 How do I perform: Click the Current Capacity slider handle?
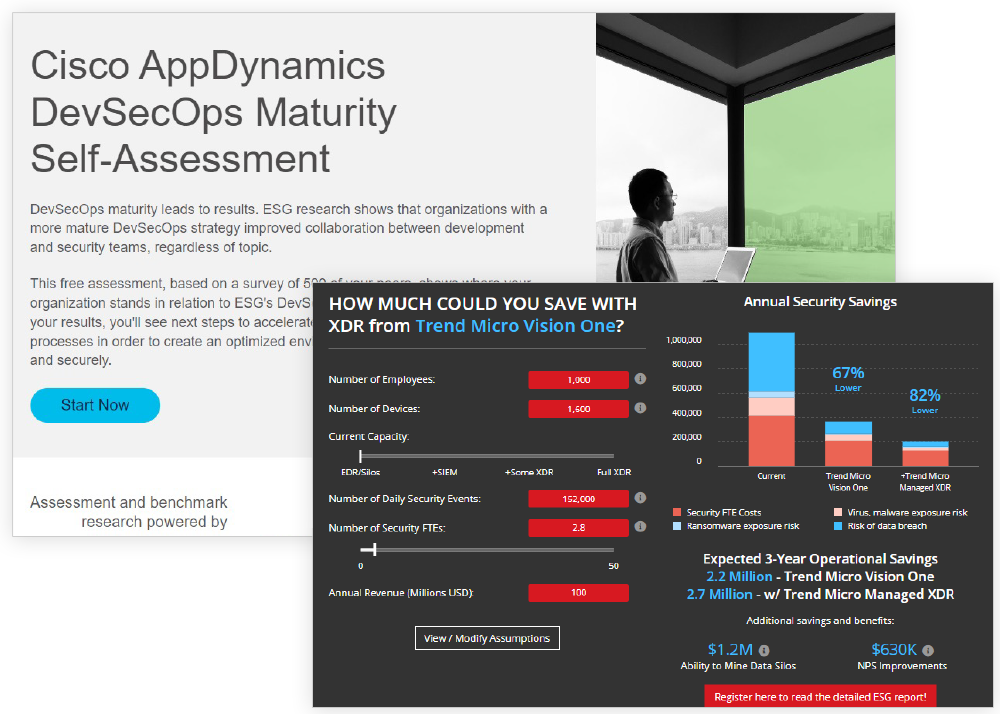361,456
